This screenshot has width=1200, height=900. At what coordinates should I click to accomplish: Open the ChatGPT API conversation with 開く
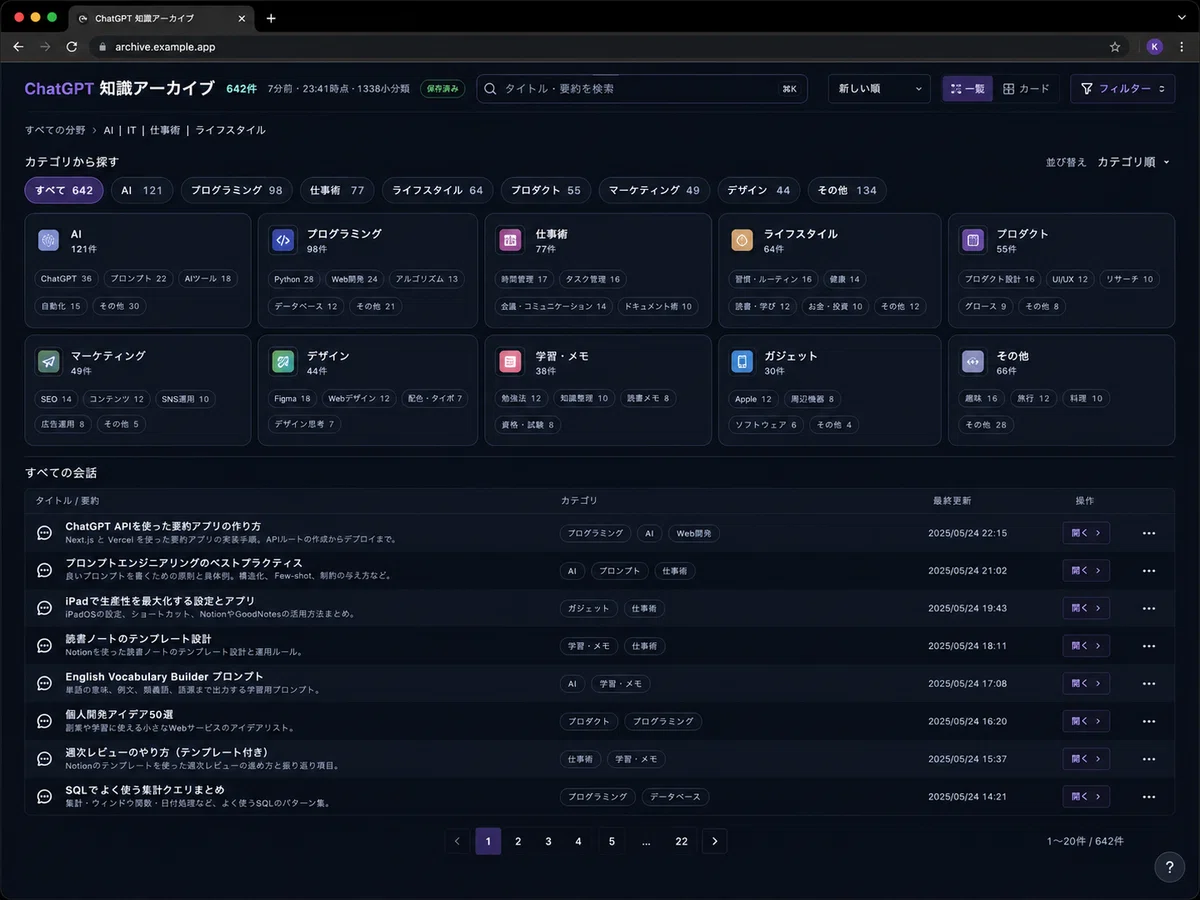coord(1086,533)
